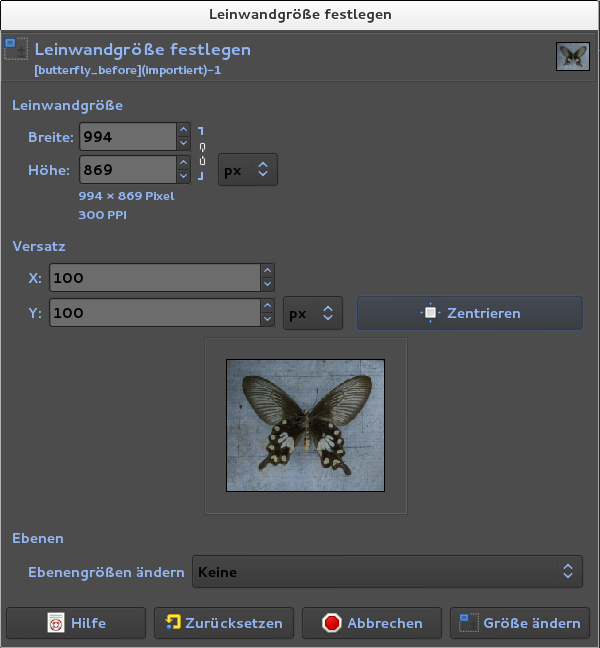Click the [butterfly_before](importiert)-1 subtitle
Screen dimensions: 600x648
click(x=128, y=70)
